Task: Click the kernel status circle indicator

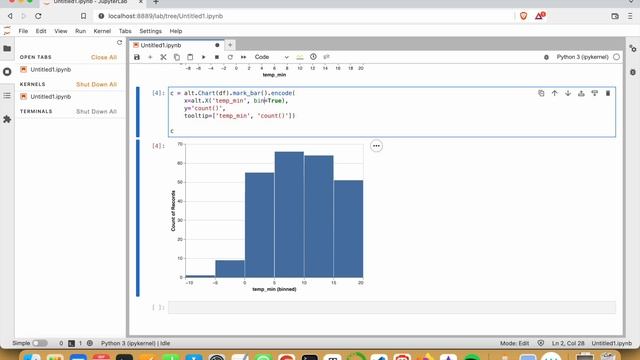Action: (x=616, y=57)
